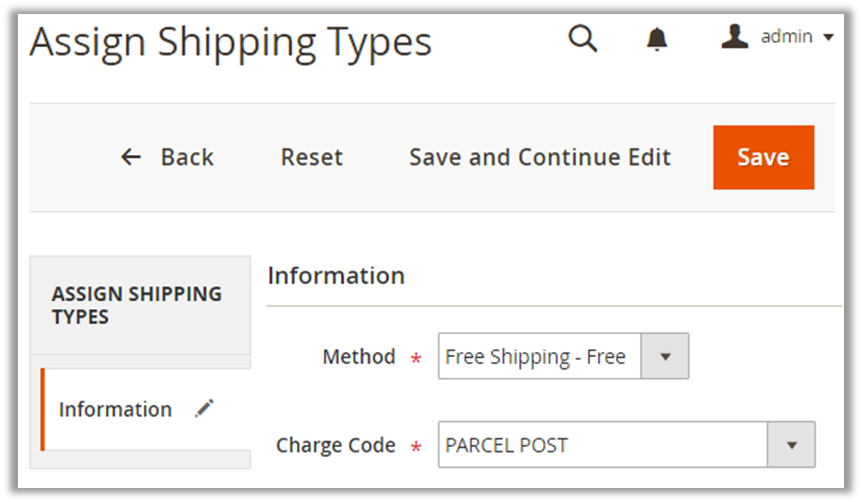Screen dimensions: 862x502
Task: Click the pencil icon beside Information
Action: 204,408
